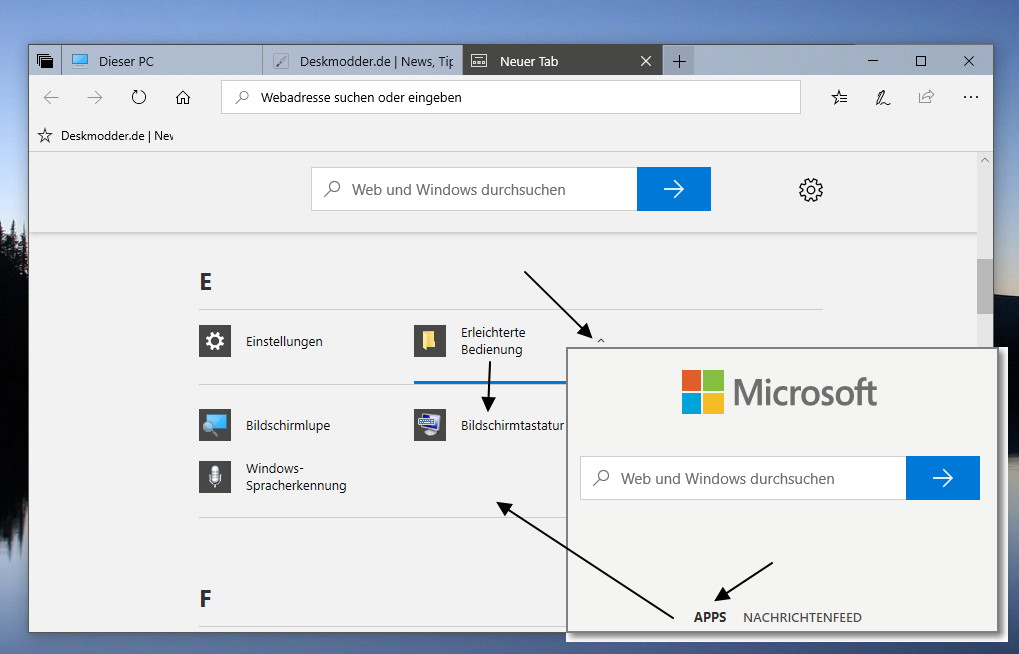Focus the inset panel search box

(743, 478)
